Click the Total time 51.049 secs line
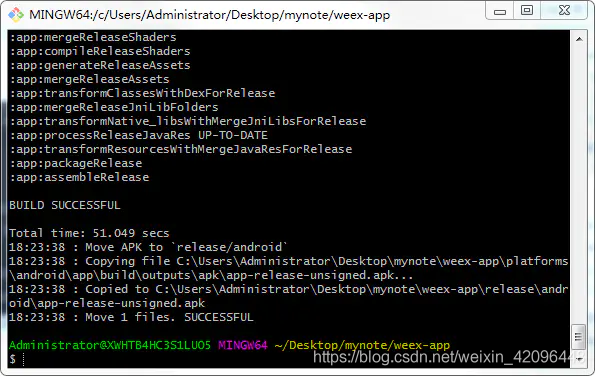Screen dimensions: 595x376 point(89,233)
